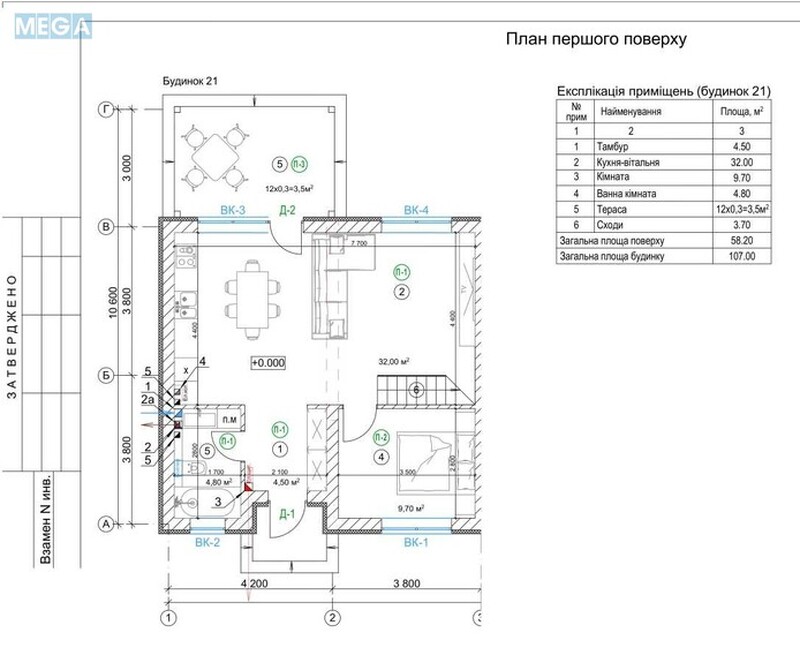Click the "Загальна площа будинку" row label
The image size is (800, 663).
click(x=612, y=256)
